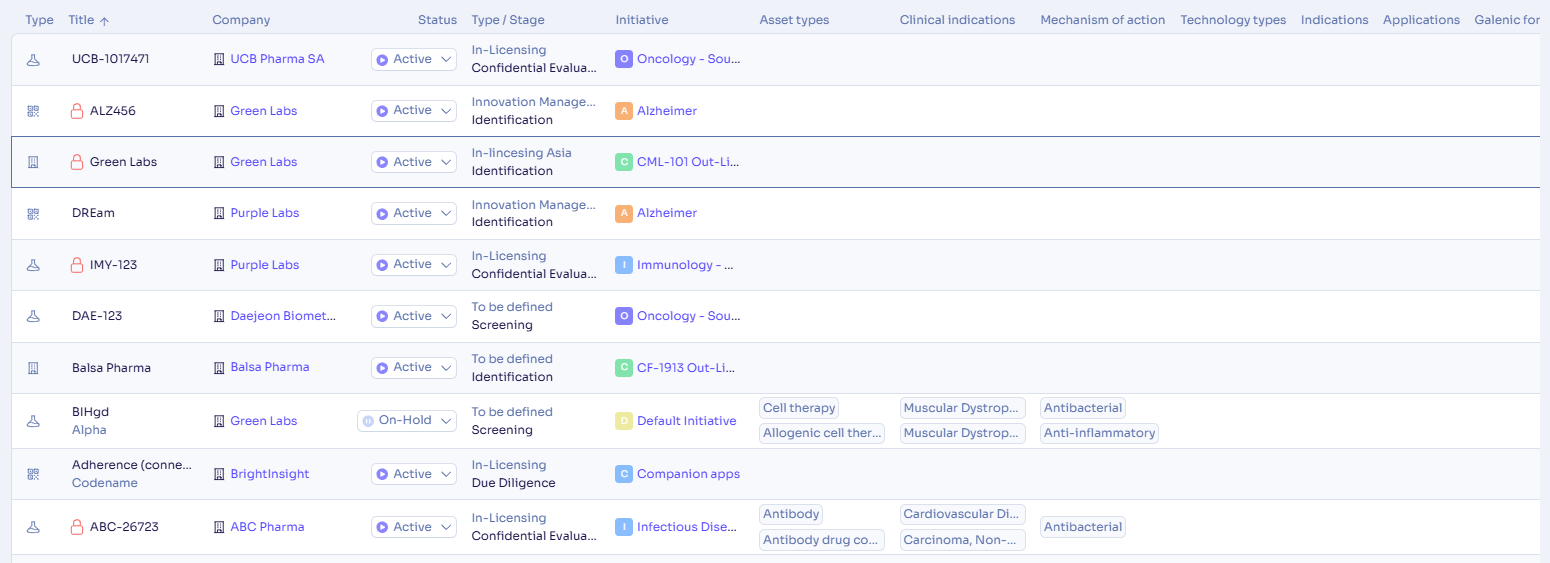Open the UCB Pharma SA company link
Image resolution: width=1550 pixels, height=563 pixels.
277,59
